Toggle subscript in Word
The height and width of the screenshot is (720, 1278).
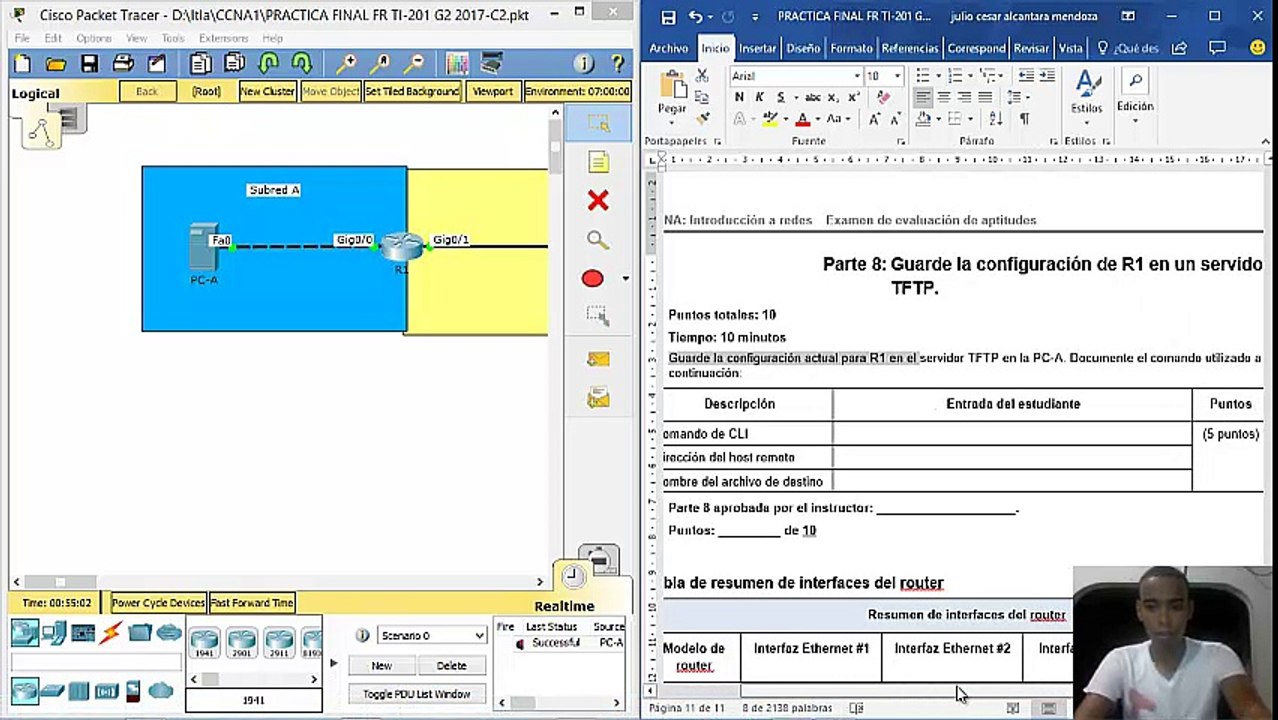(x=835, y=97)
